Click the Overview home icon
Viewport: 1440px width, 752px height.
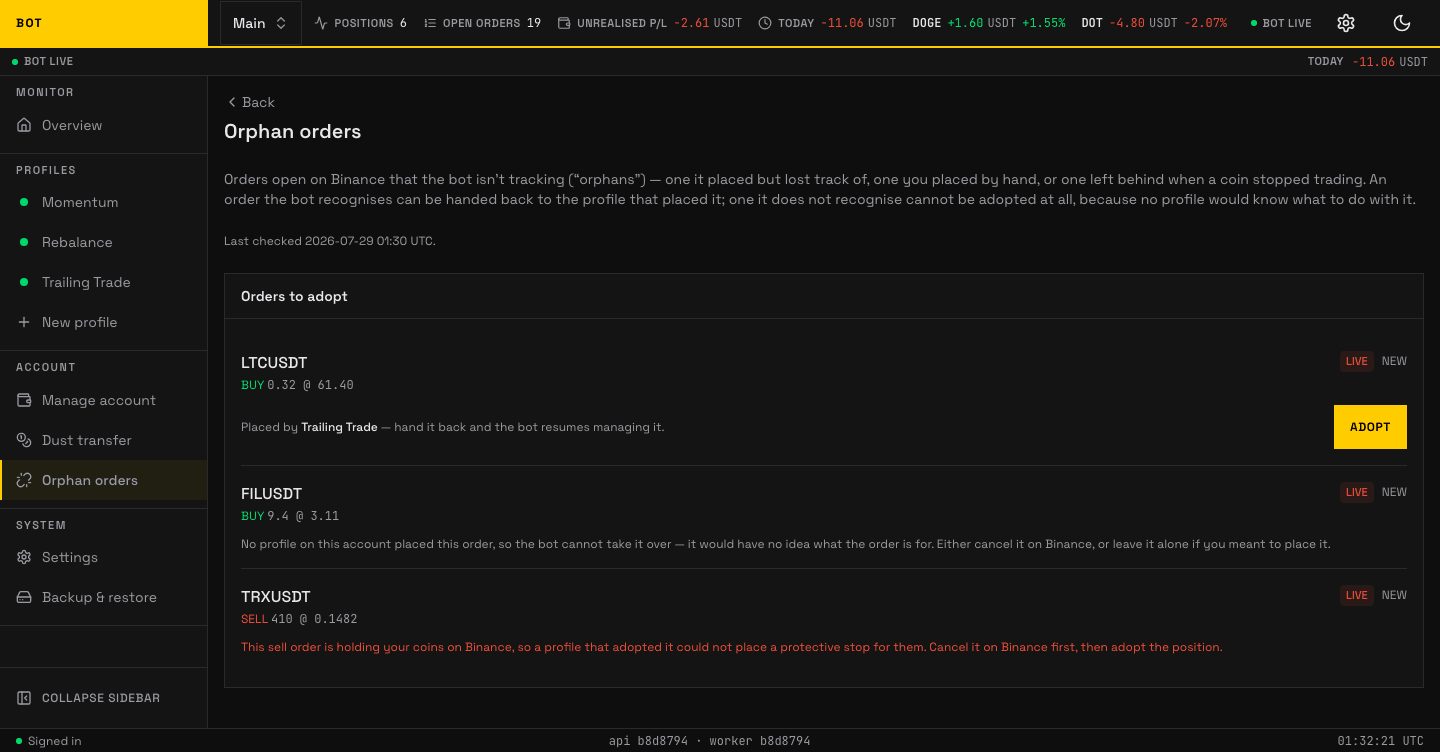[x=25, y=125]
